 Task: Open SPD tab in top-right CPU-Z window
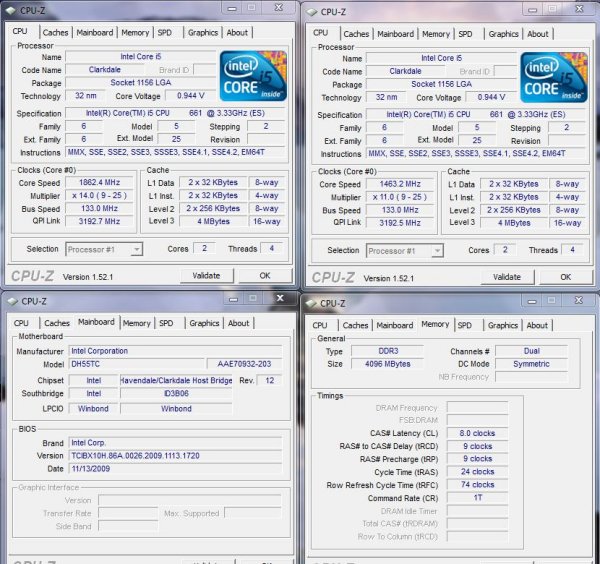point(465,34)
